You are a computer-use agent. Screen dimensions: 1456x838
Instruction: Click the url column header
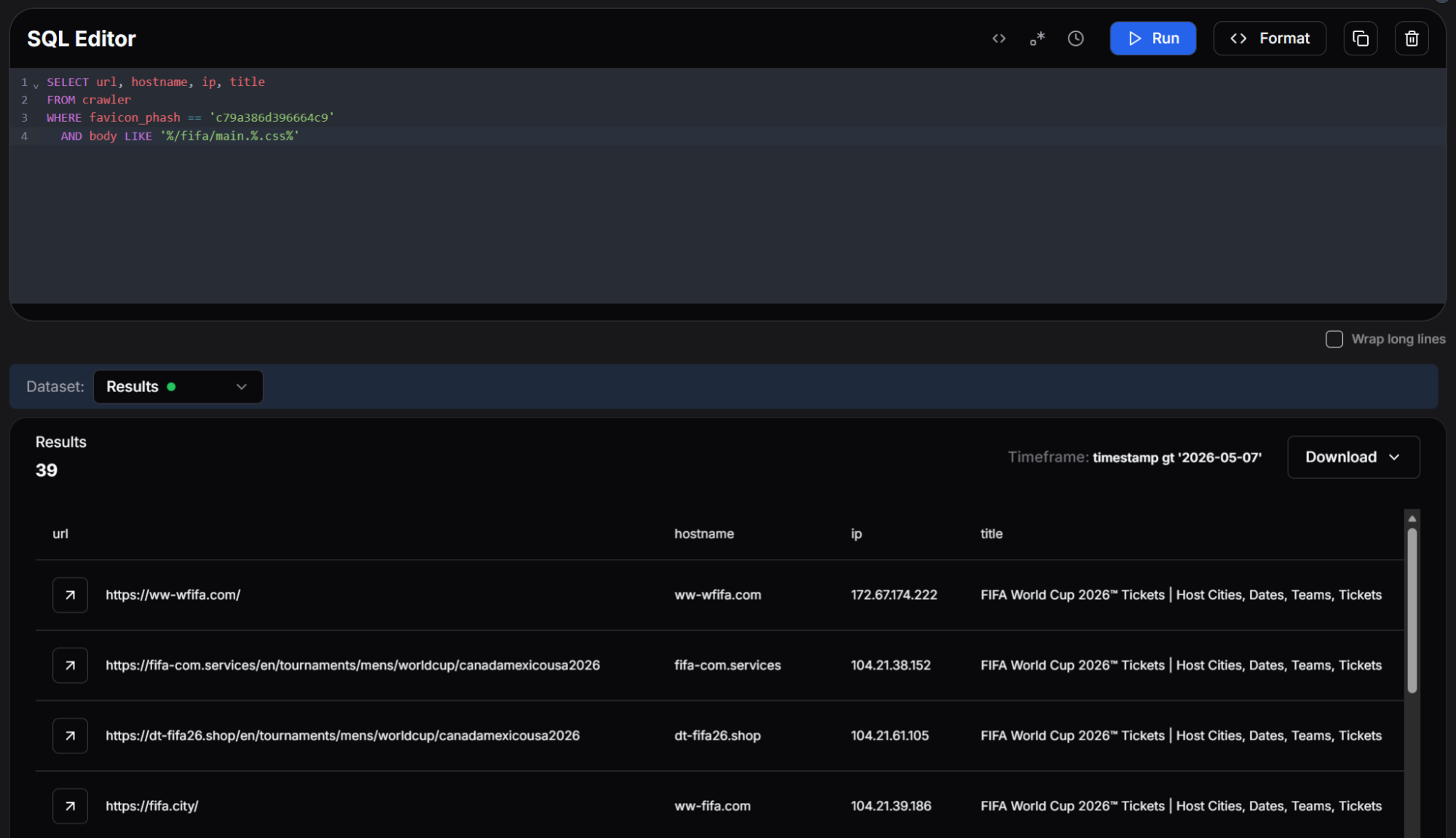coord(60,534)
